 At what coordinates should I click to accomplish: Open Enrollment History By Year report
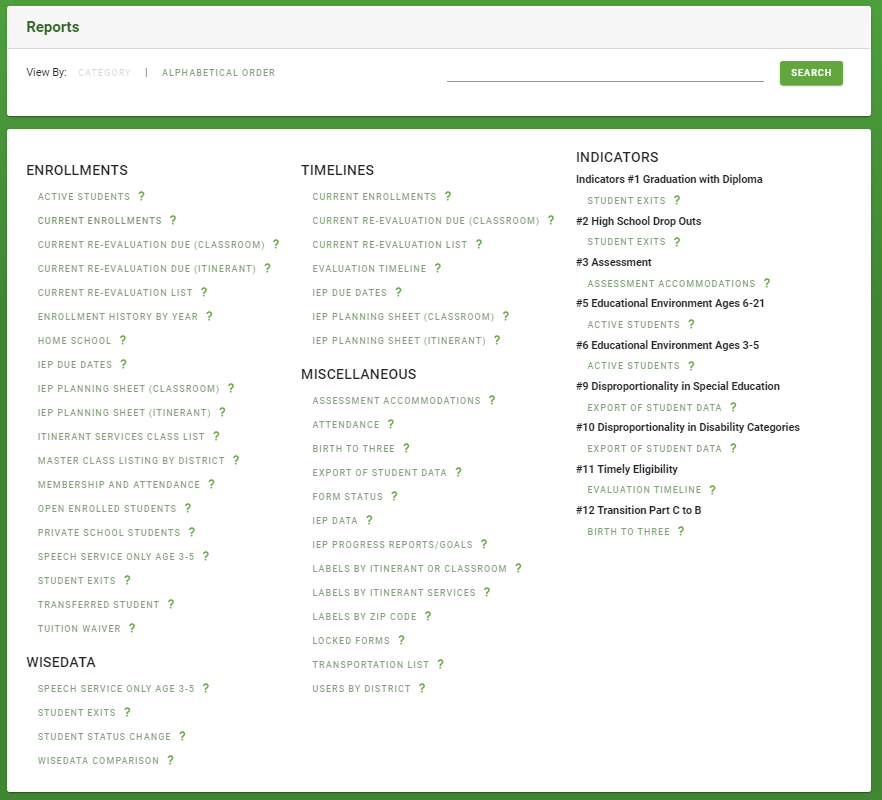[118, 316]
